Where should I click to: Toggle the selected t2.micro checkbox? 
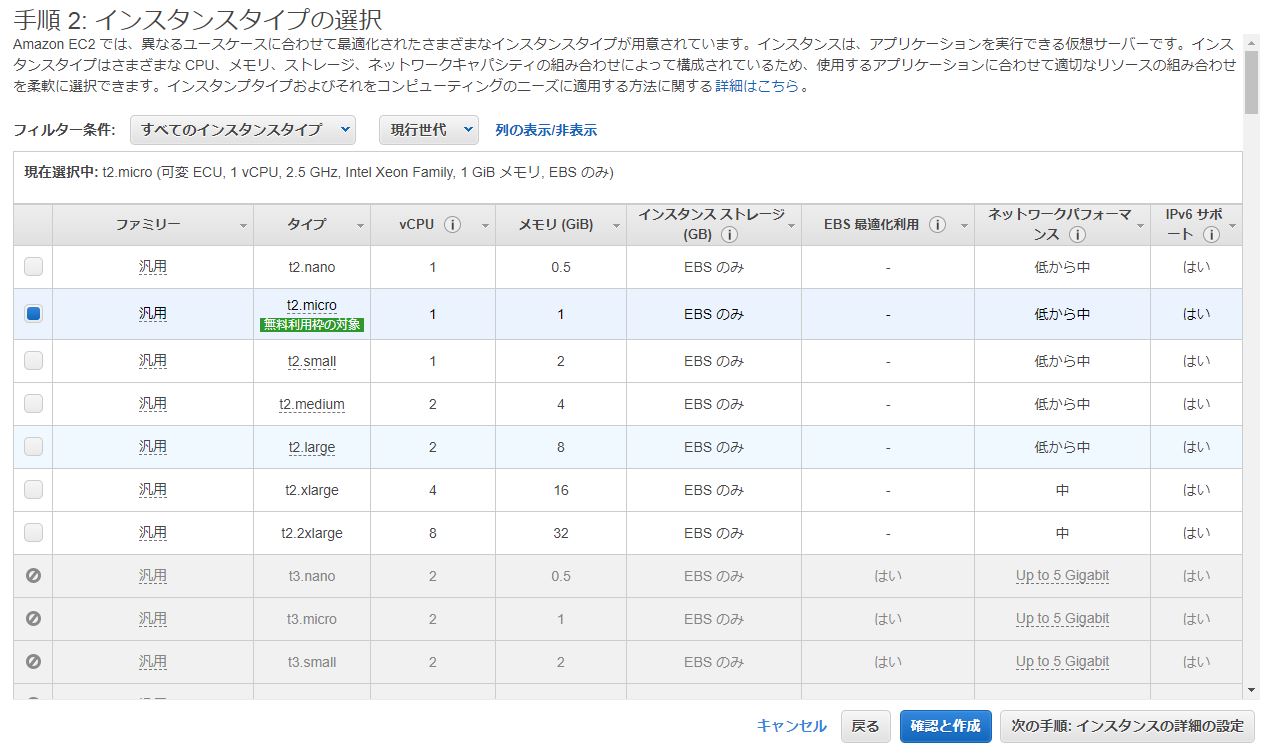(33, 314)
